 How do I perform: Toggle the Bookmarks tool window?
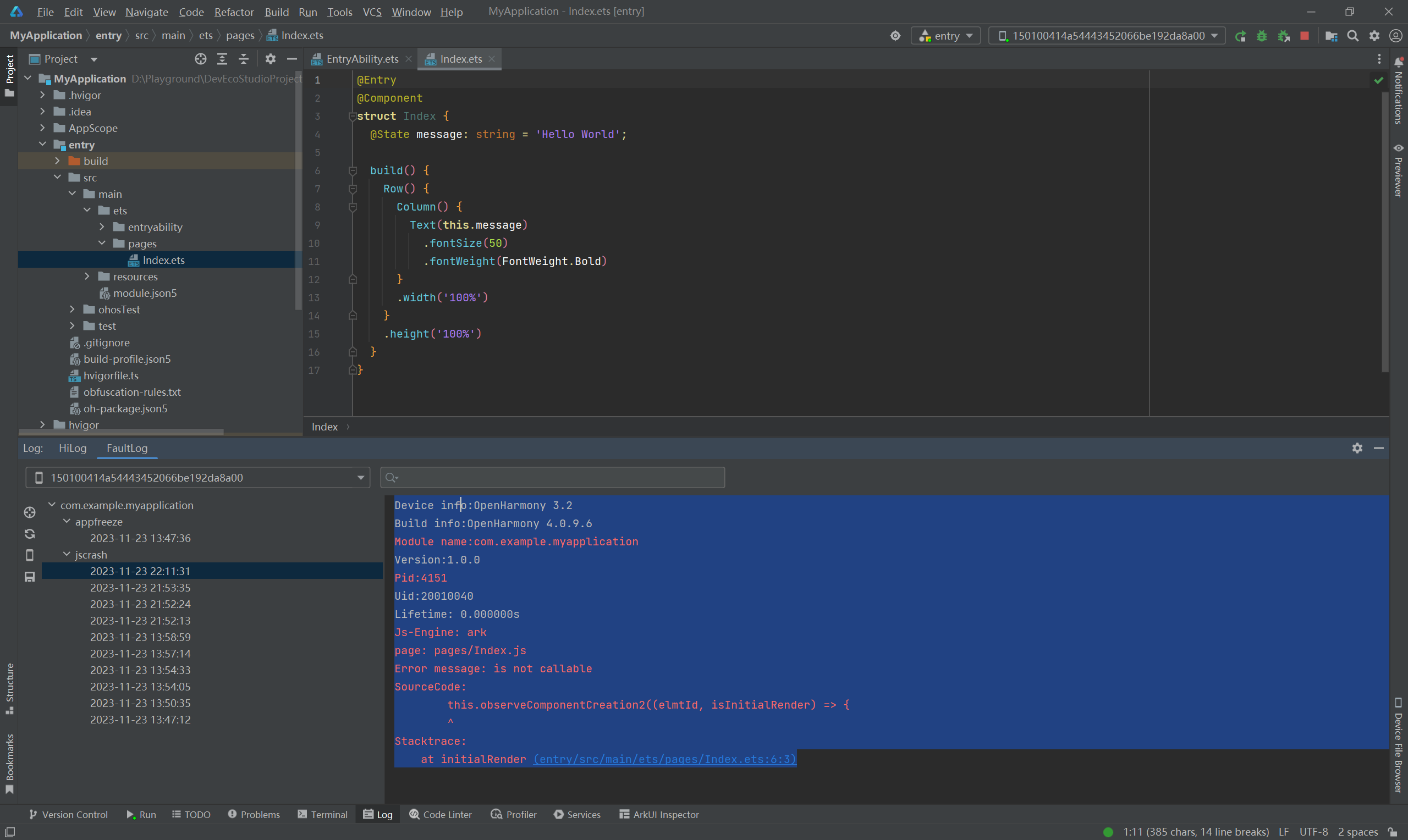point(9,764)
